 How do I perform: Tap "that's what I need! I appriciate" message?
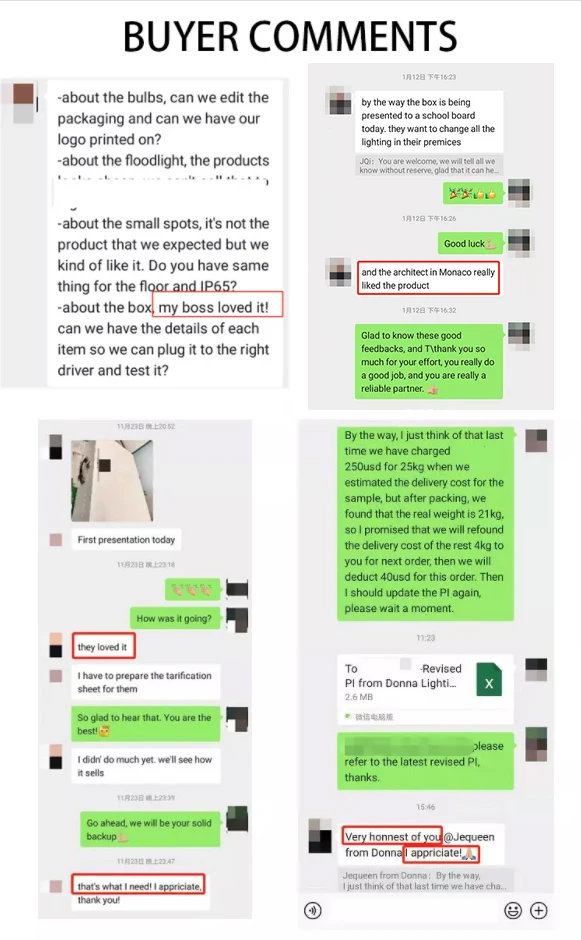click(x=138, y=885)
